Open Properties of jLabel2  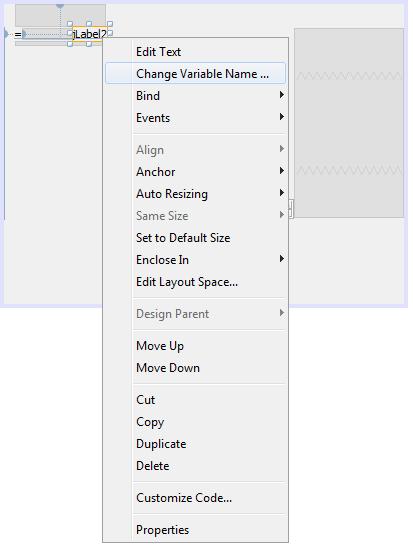tap(195, 530)
